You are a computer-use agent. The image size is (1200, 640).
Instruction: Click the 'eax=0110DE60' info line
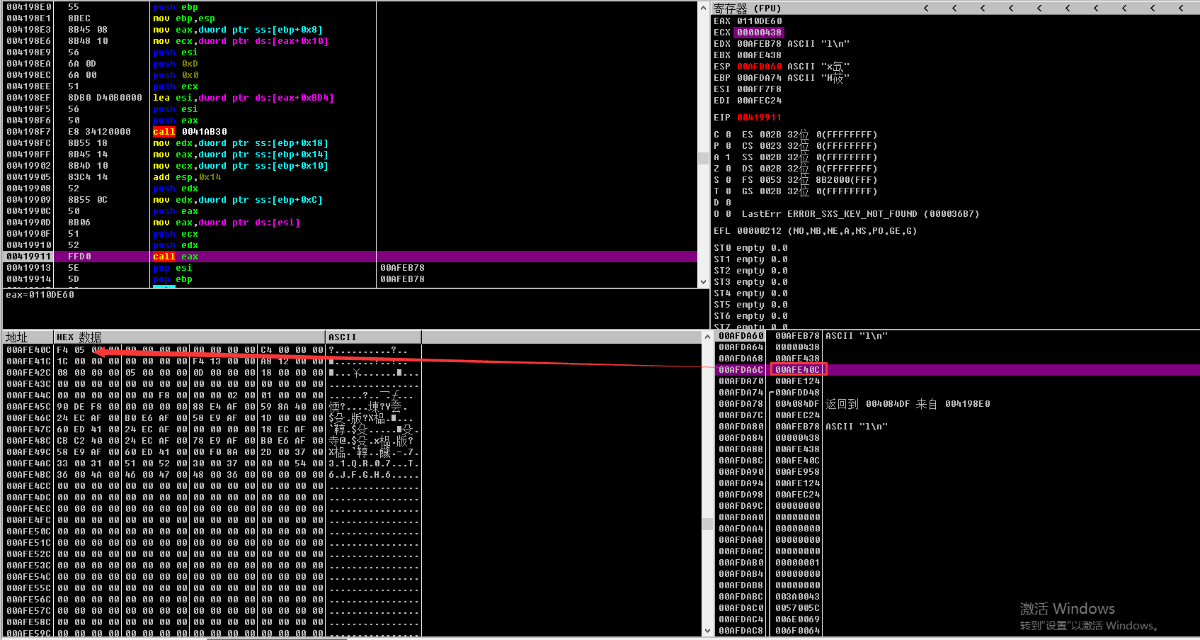click(40, 294)
